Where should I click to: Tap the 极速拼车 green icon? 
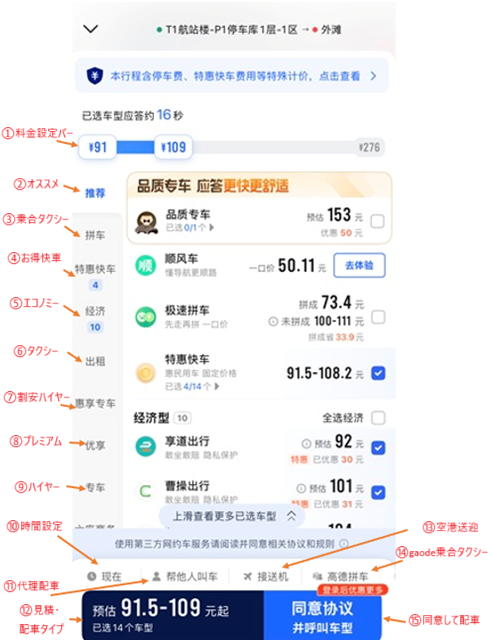pyautogui.click(x=146, y=317)
